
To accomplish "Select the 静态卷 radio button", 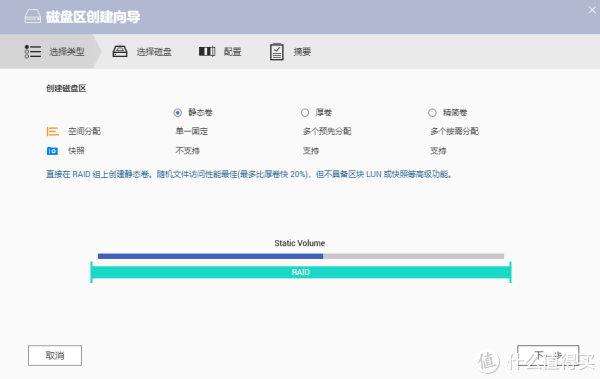I will pyautogui.click(x=178, y=113).
